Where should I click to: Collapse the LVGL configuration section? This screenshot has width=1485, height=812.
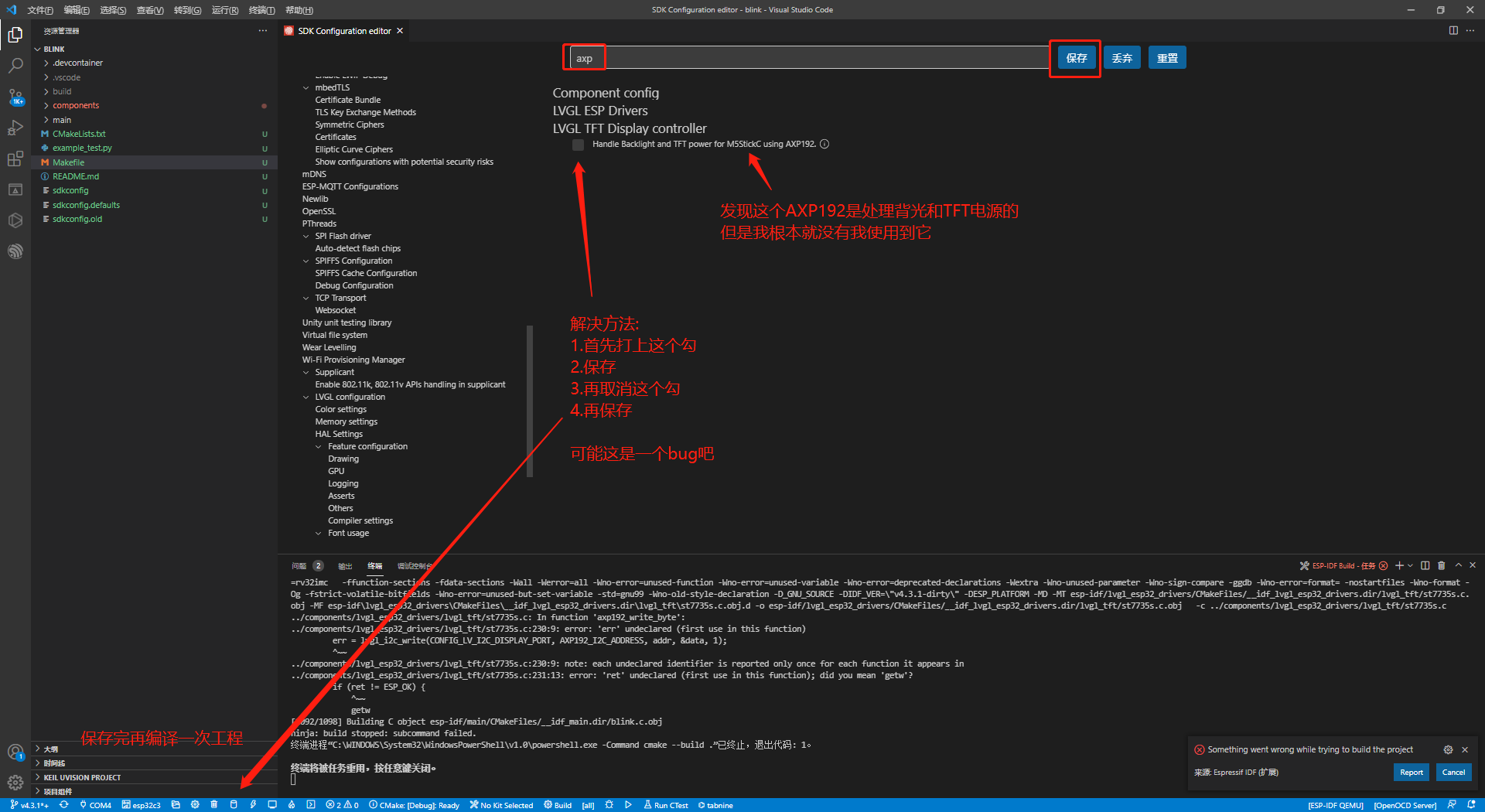306,397
